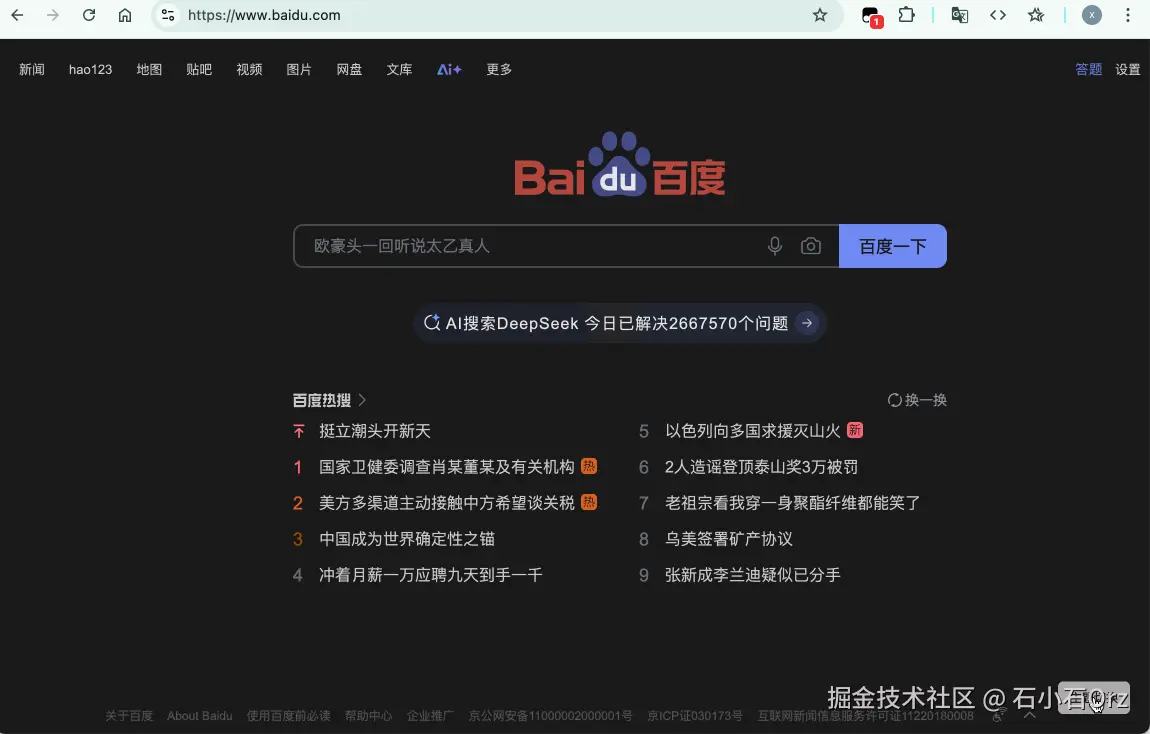Click the arrow in the AI搜索DeepSeek banner
The height and width of the screenshot is (734, 1150).
807,323
